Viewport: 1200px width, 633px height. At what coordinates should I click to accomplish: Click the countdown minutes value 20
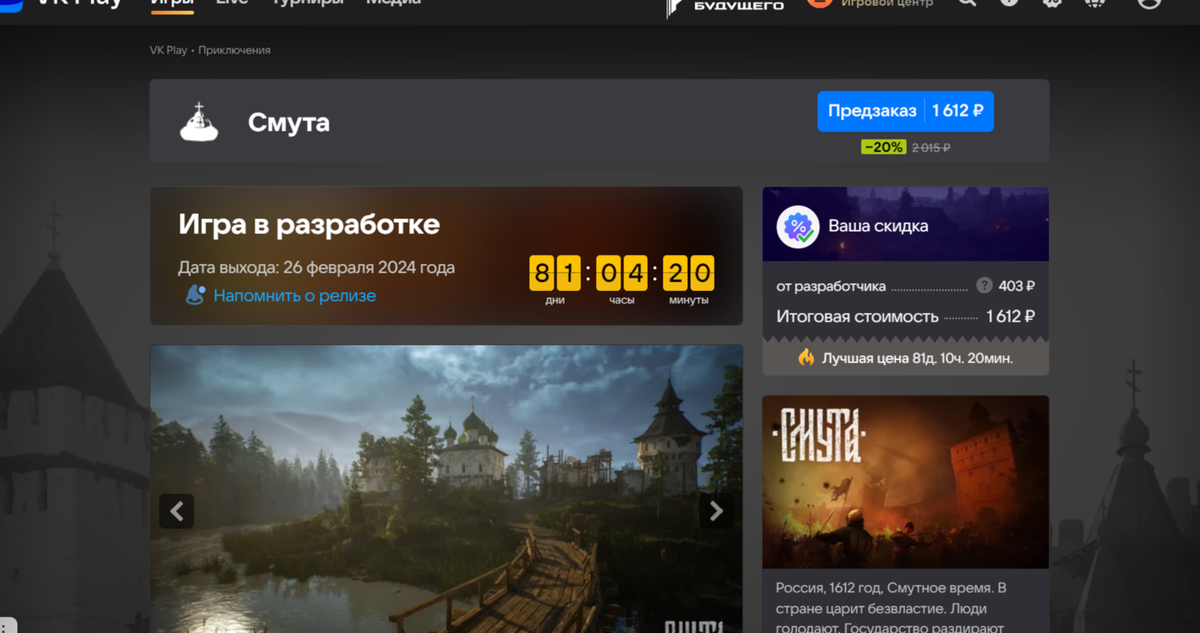point(689,273)
